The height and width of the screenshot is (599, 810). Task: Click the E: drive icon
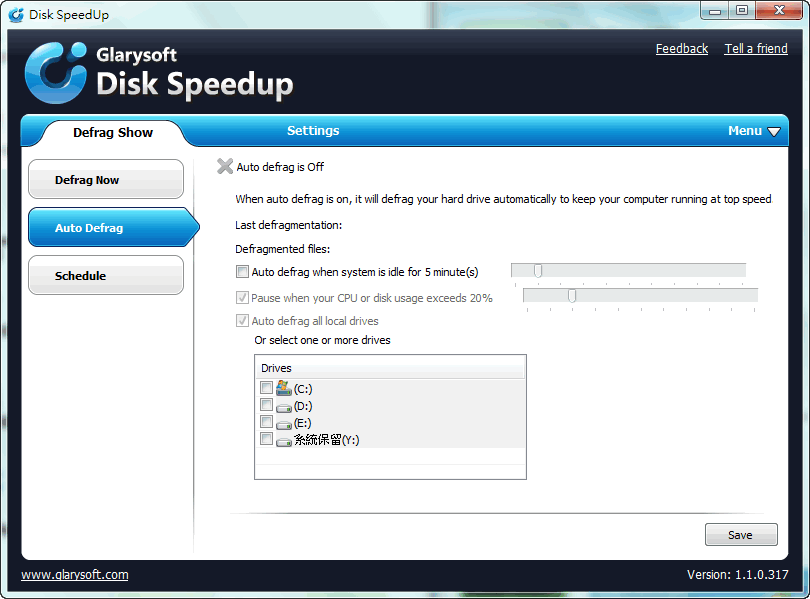pos(284,424)
